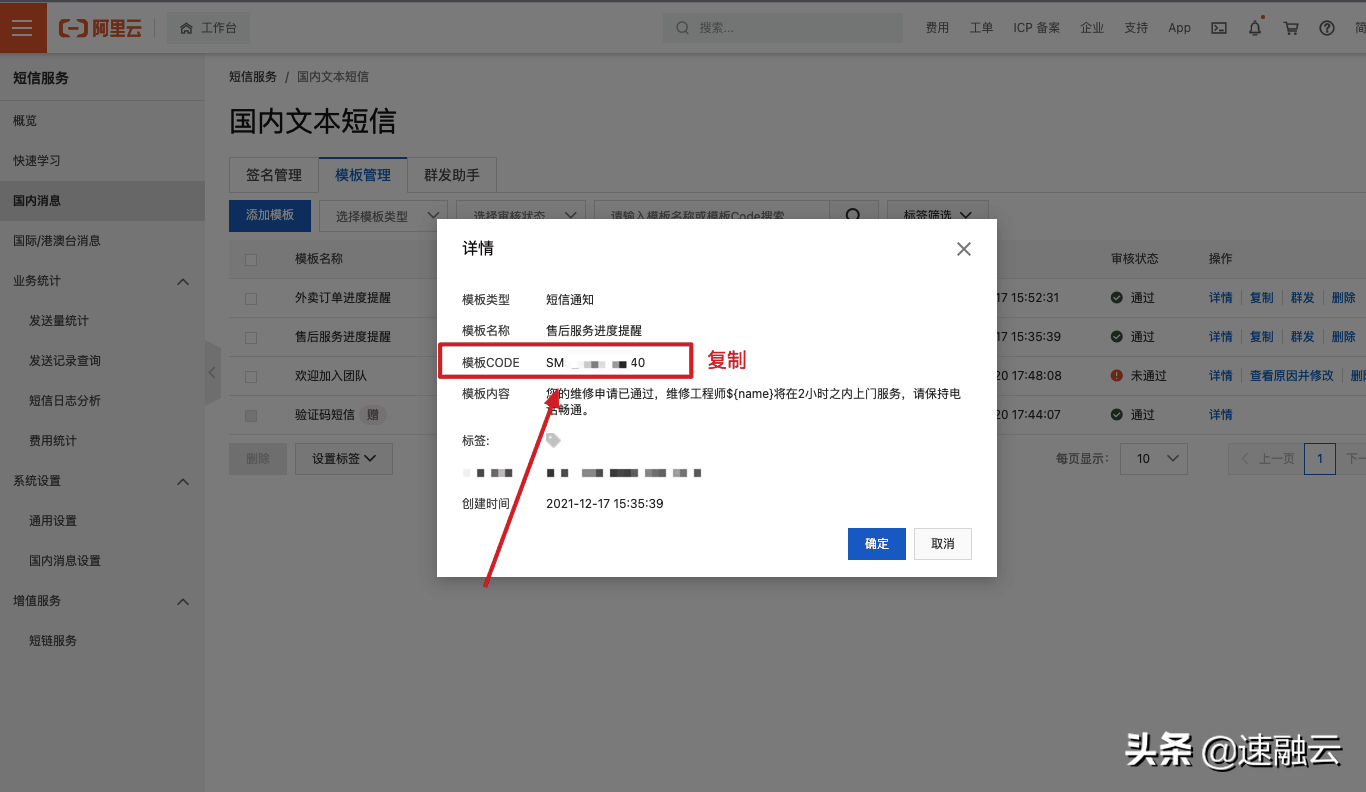Screen dimensions: 1366x792
Task: Open the ICP 备案 menu
Action: tap(1036, 28)
